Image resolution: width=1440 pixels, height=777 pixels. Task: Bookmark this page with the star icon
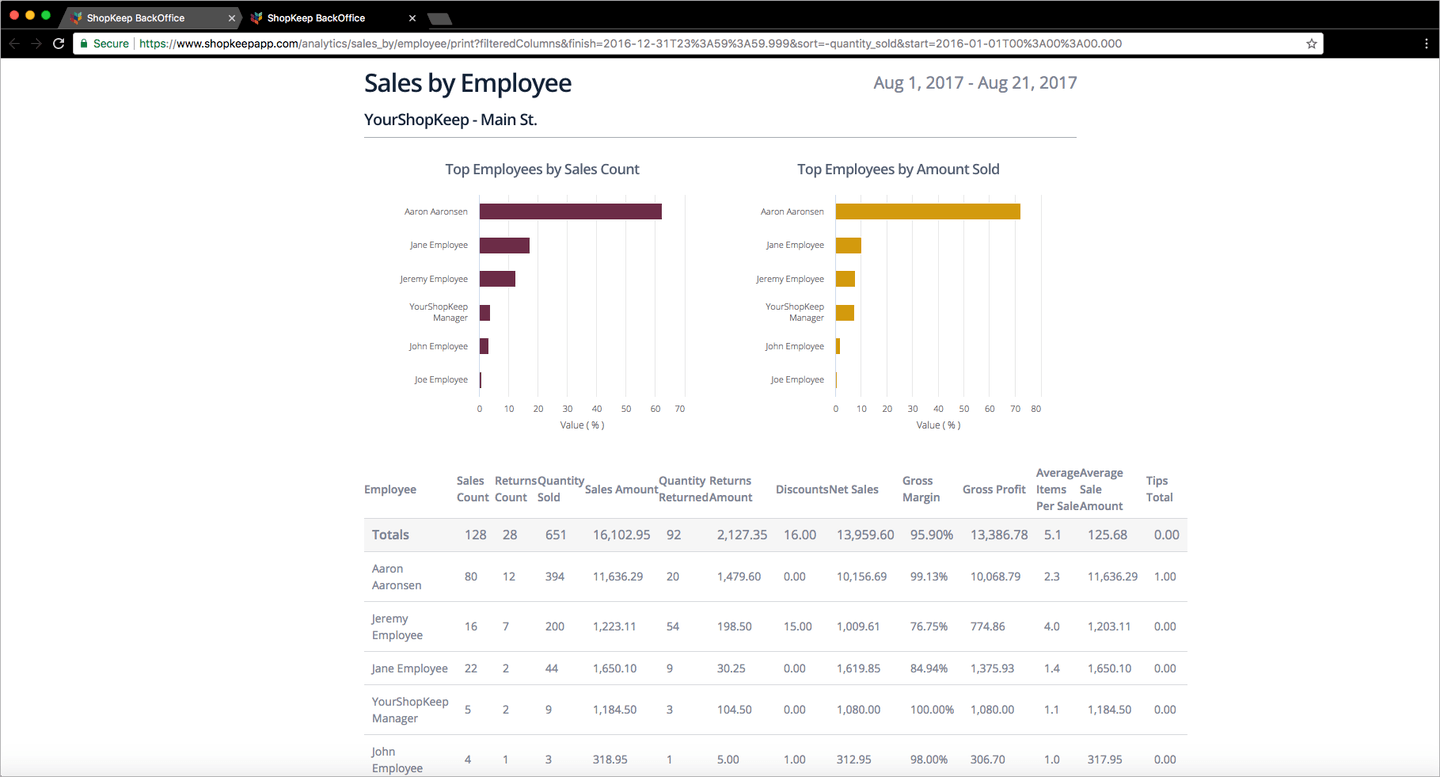click(x=1311, y=44)
